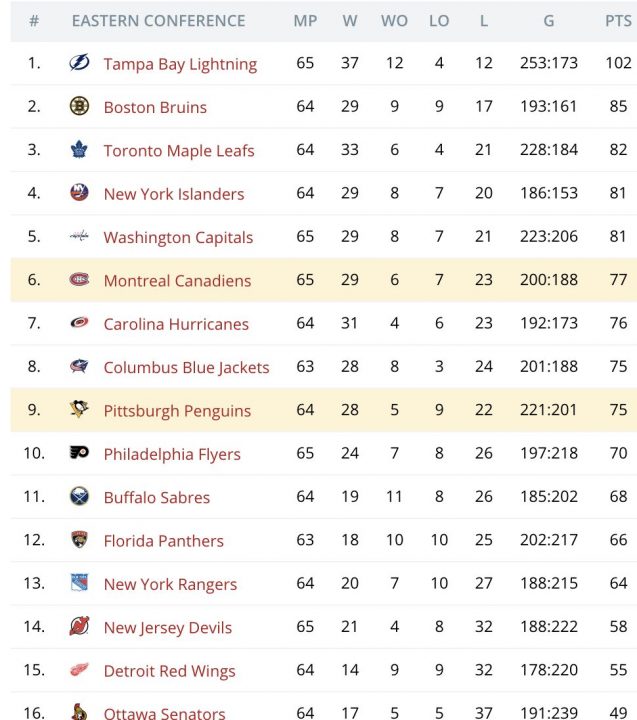The image size is (637, 720).
Task: Click the Tampa Bay Lightning logo icon
Action: tap(79, 64)
